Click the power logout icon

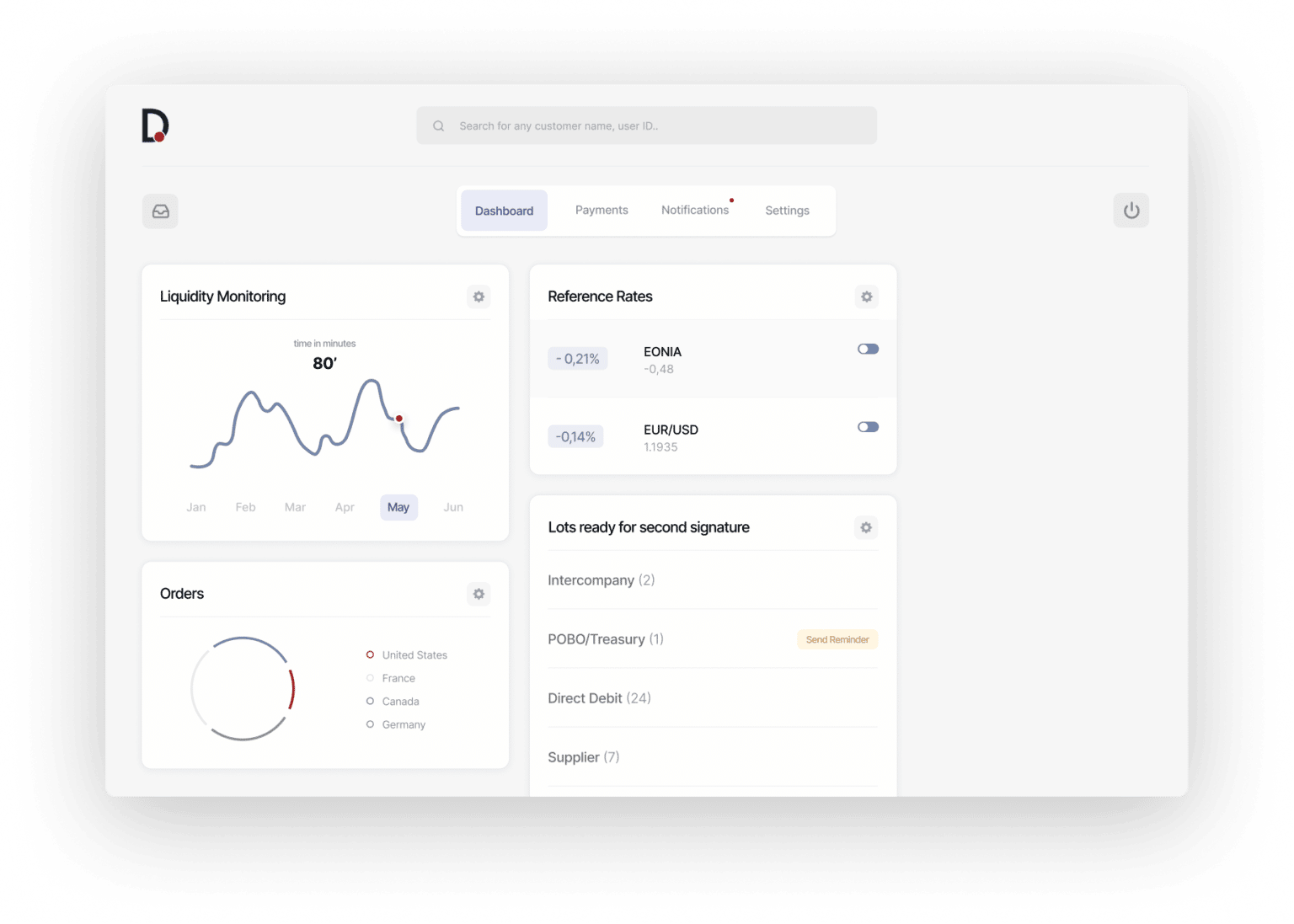tap(1131, 211)
